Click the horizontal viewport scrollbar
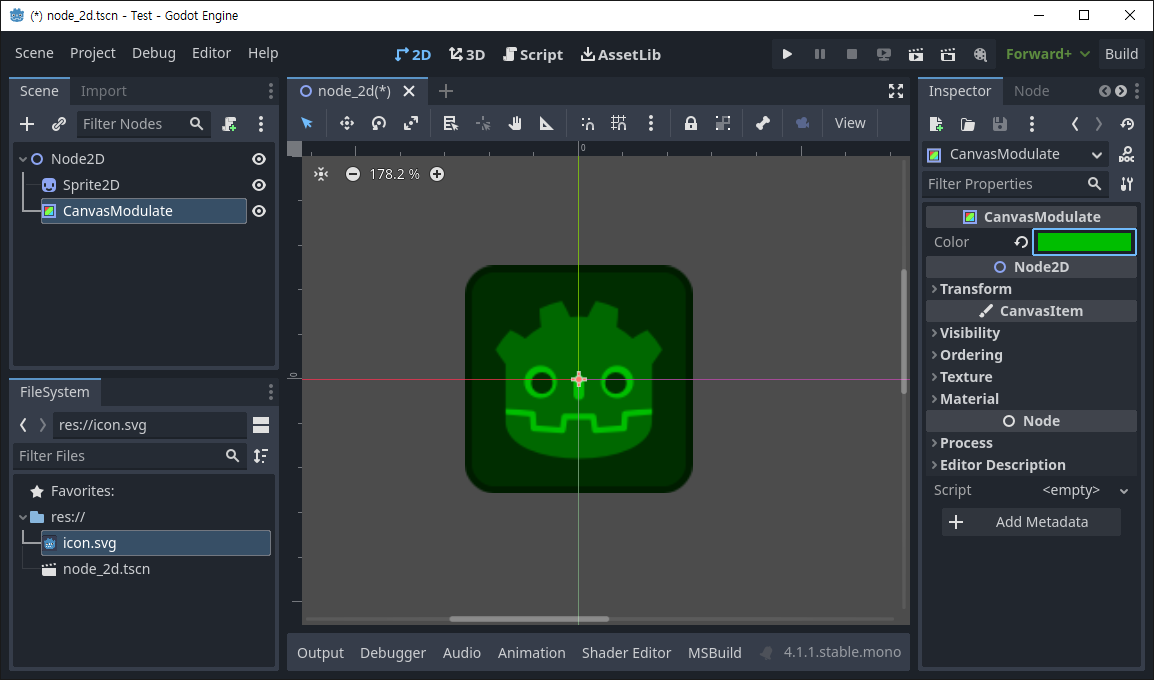 (x=529, y=619)
